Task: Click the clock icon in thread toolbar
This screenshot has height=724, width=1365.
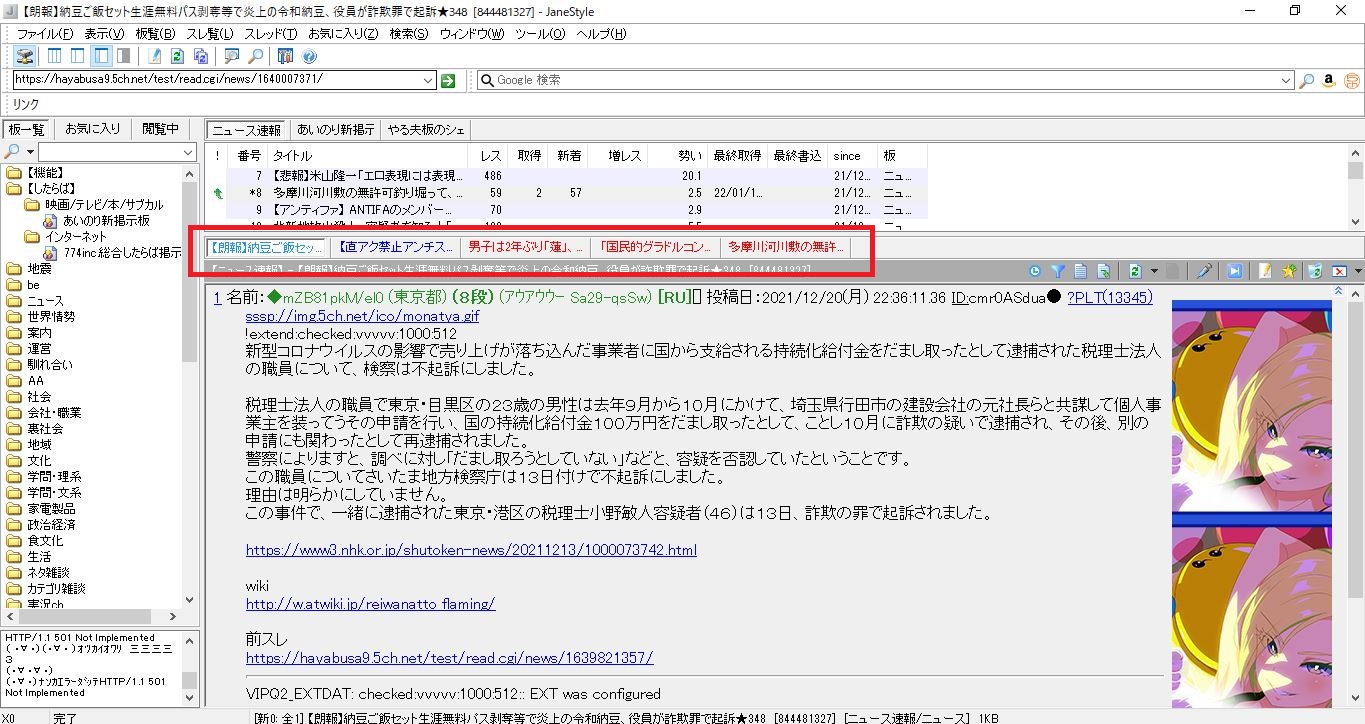Action: [x=1034, y=271]
